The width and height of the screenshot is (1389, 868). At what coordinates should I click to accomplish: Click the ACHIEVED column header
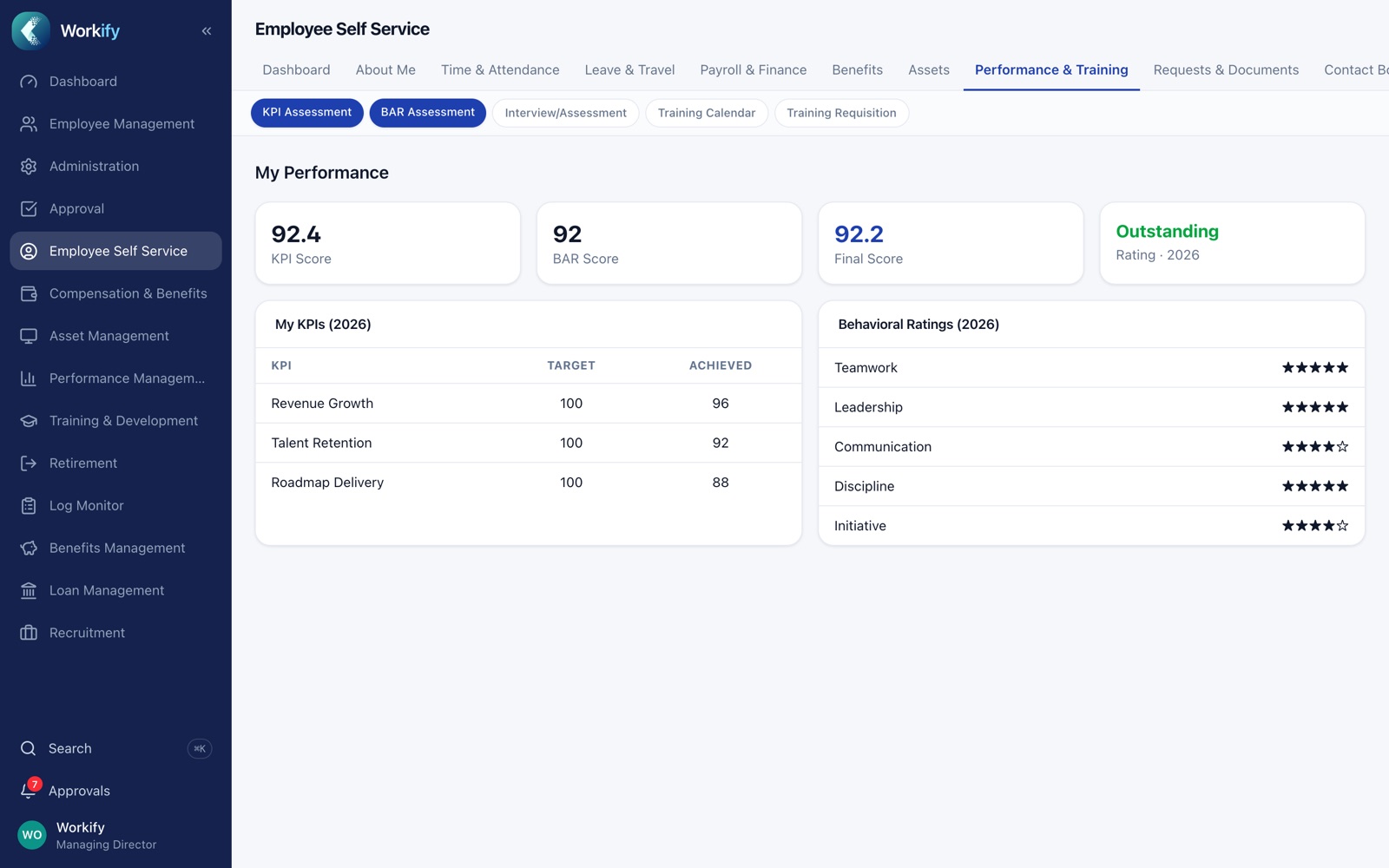click(x=721, y=365)
